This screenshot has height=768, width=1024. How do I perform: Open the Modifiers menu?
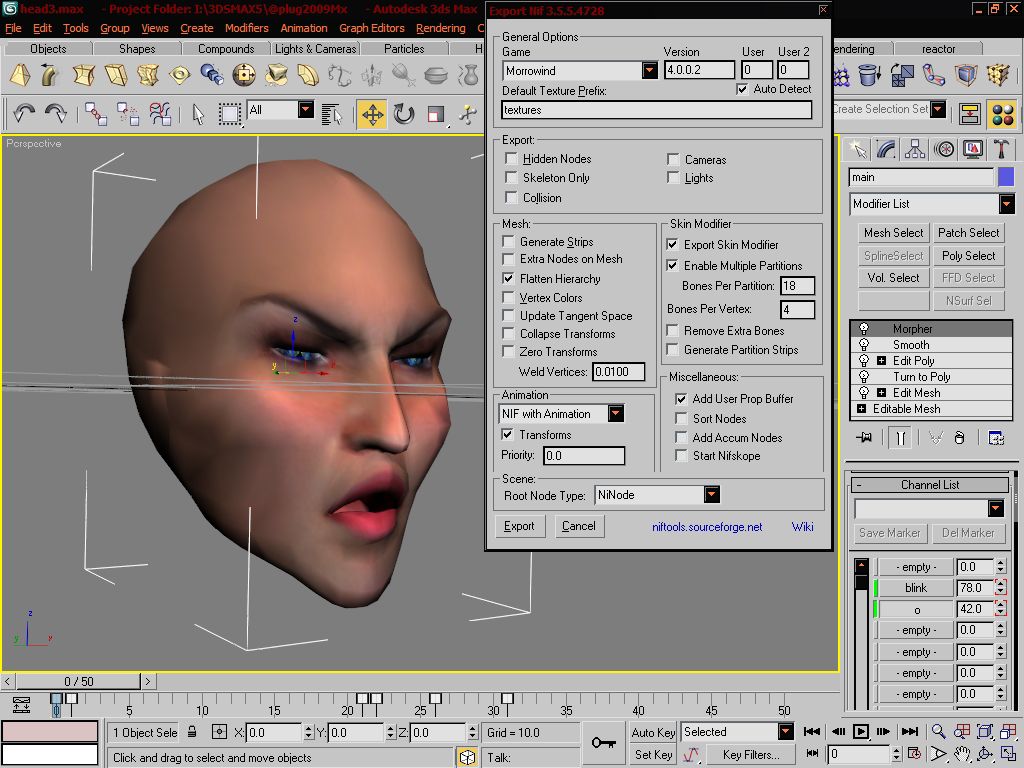pyautogui.click(x=247, y=28)
